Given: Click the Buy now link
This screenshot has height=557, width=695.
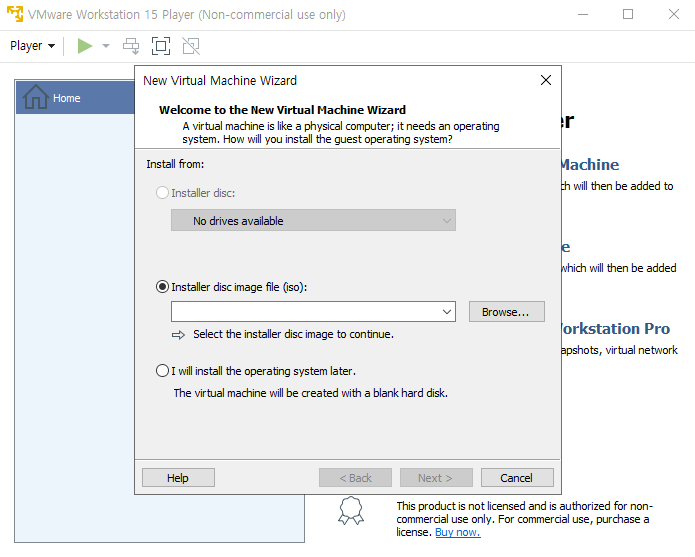Looking at the screenshot, I should pos(457,532).
